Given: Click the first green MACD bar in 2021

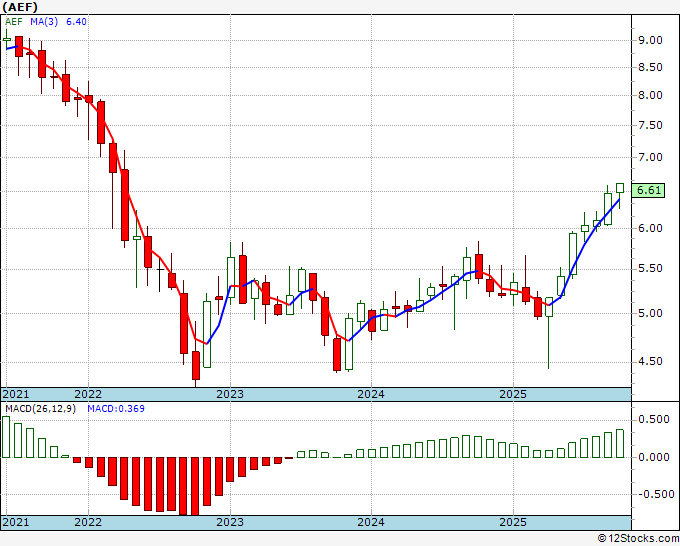Looking at the screenshot, I should 6,437.
